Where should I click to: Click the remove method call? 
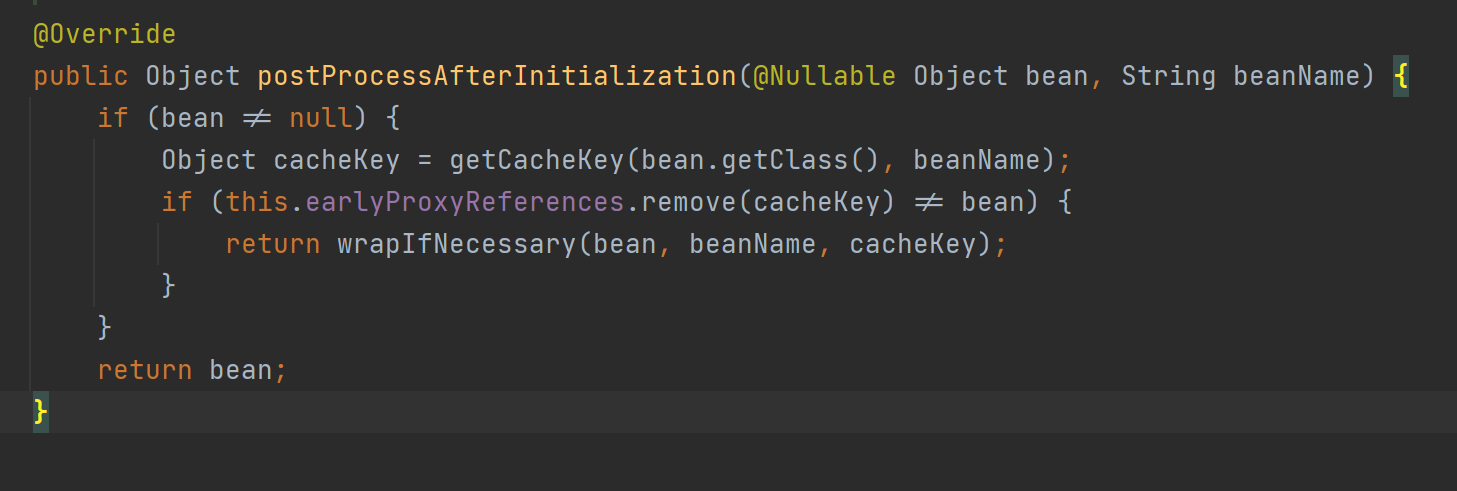688,202
